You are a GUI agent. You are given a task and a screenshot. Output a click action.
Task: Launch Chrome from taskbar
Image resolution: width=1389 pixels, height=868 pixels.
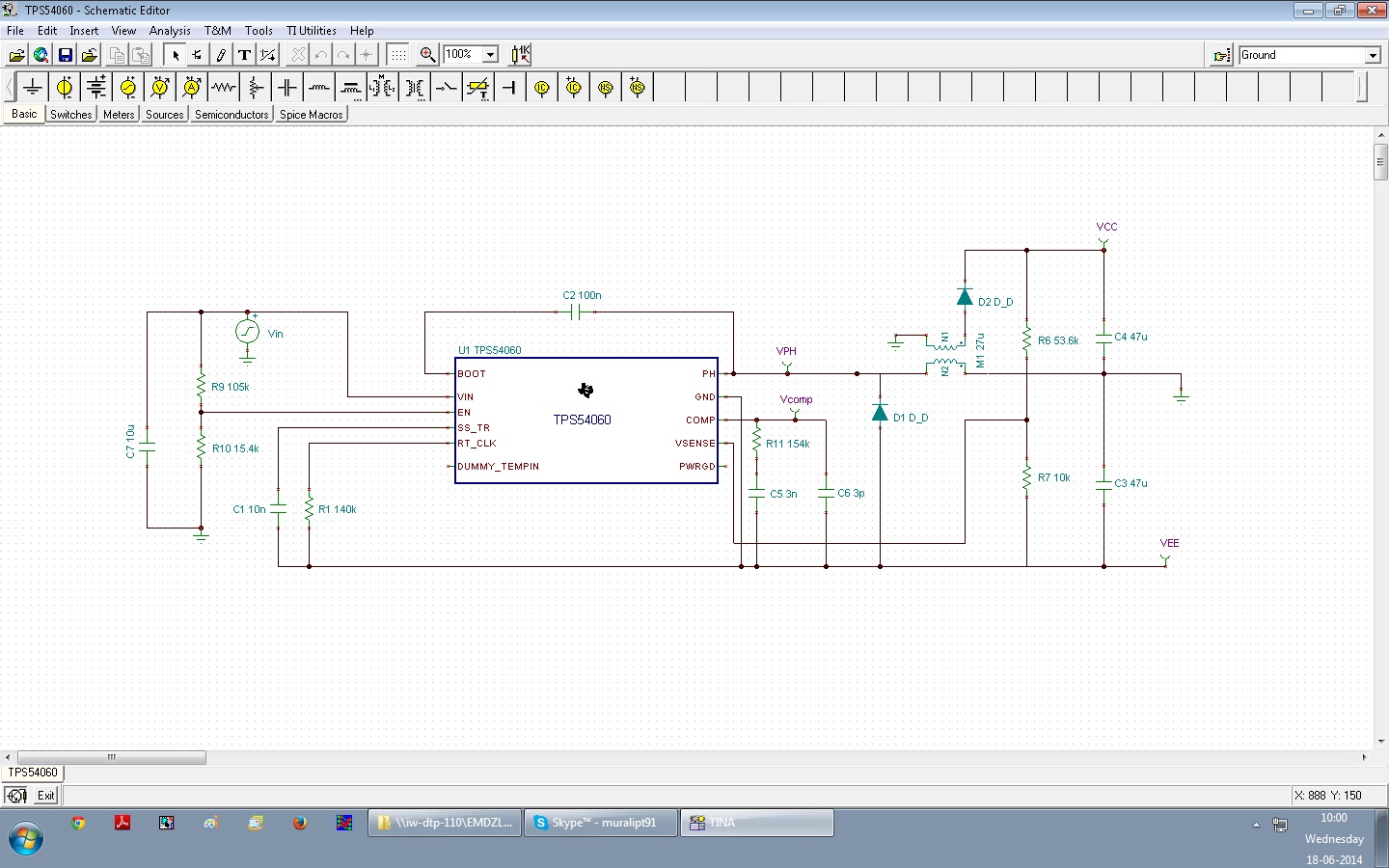tap(78, 823)
